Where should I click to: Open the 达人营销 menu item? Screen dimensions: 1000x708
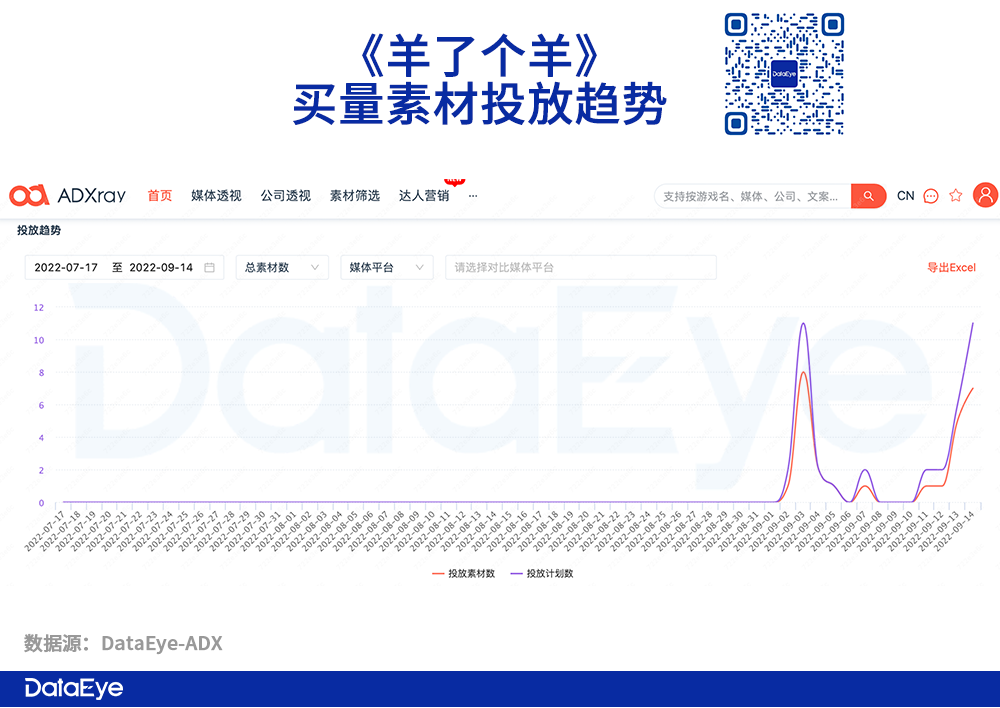tap(424, 196)
